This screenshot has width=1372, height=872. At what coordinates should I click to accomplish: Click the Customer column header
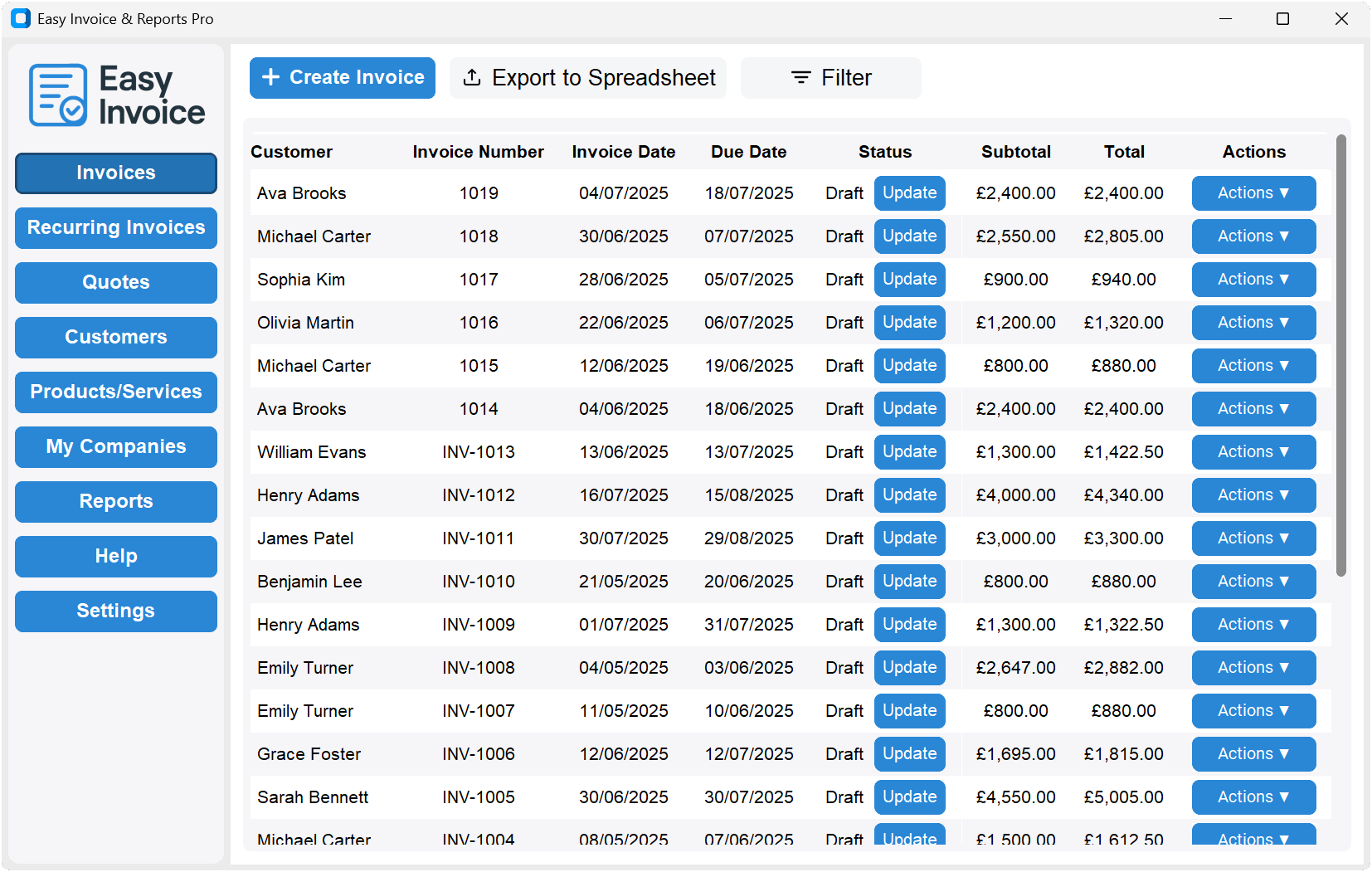point(291,152)
